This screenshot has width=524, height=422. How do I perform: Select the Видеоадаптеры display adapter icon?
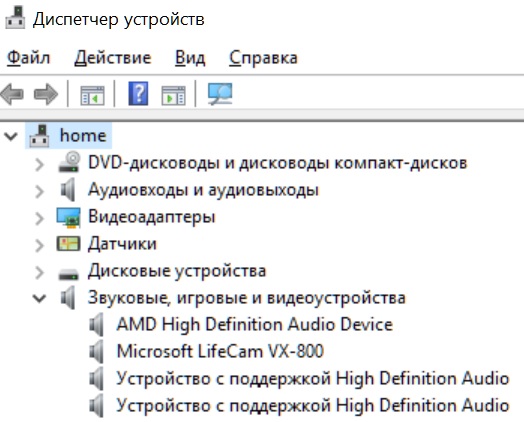(x=69, y=218)
